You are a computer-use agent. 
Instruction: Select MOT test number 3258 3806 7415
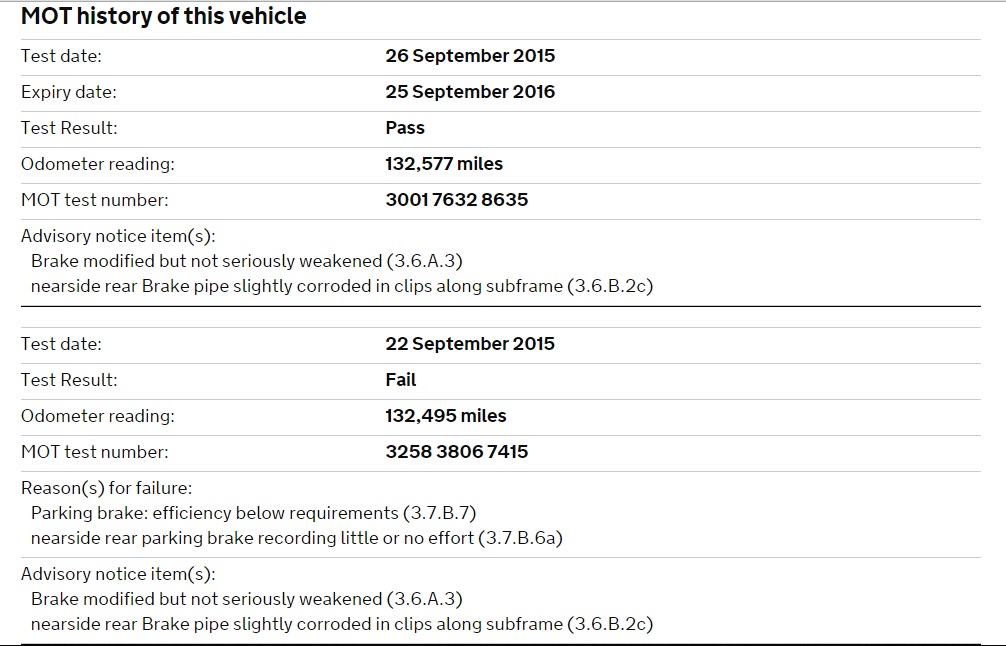click(456, 452)
